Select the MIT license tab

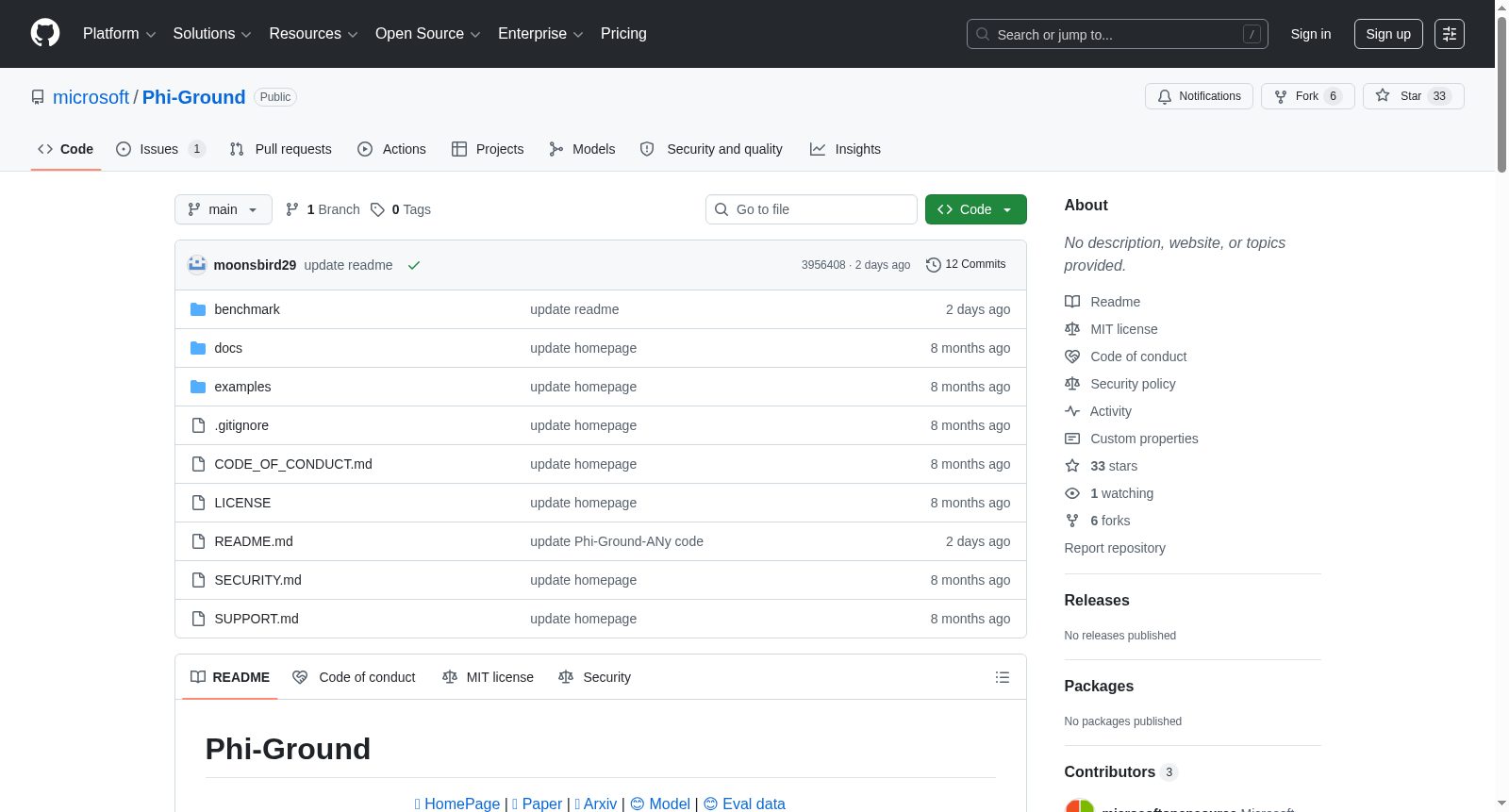[488, 677]
